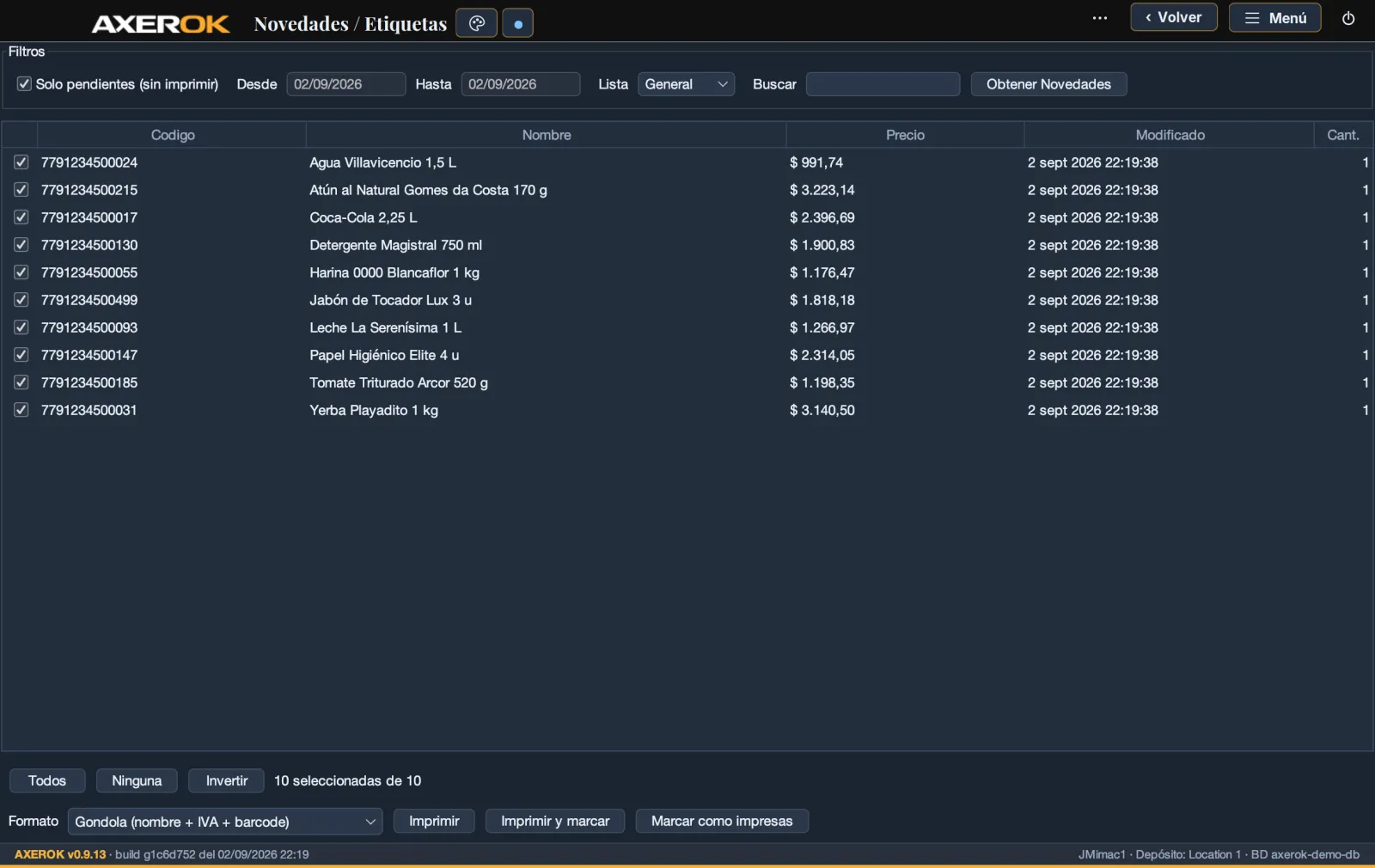Click Imprimir y marcar button
This screenshot has height=868, width=1375.
tap(555, 821)
